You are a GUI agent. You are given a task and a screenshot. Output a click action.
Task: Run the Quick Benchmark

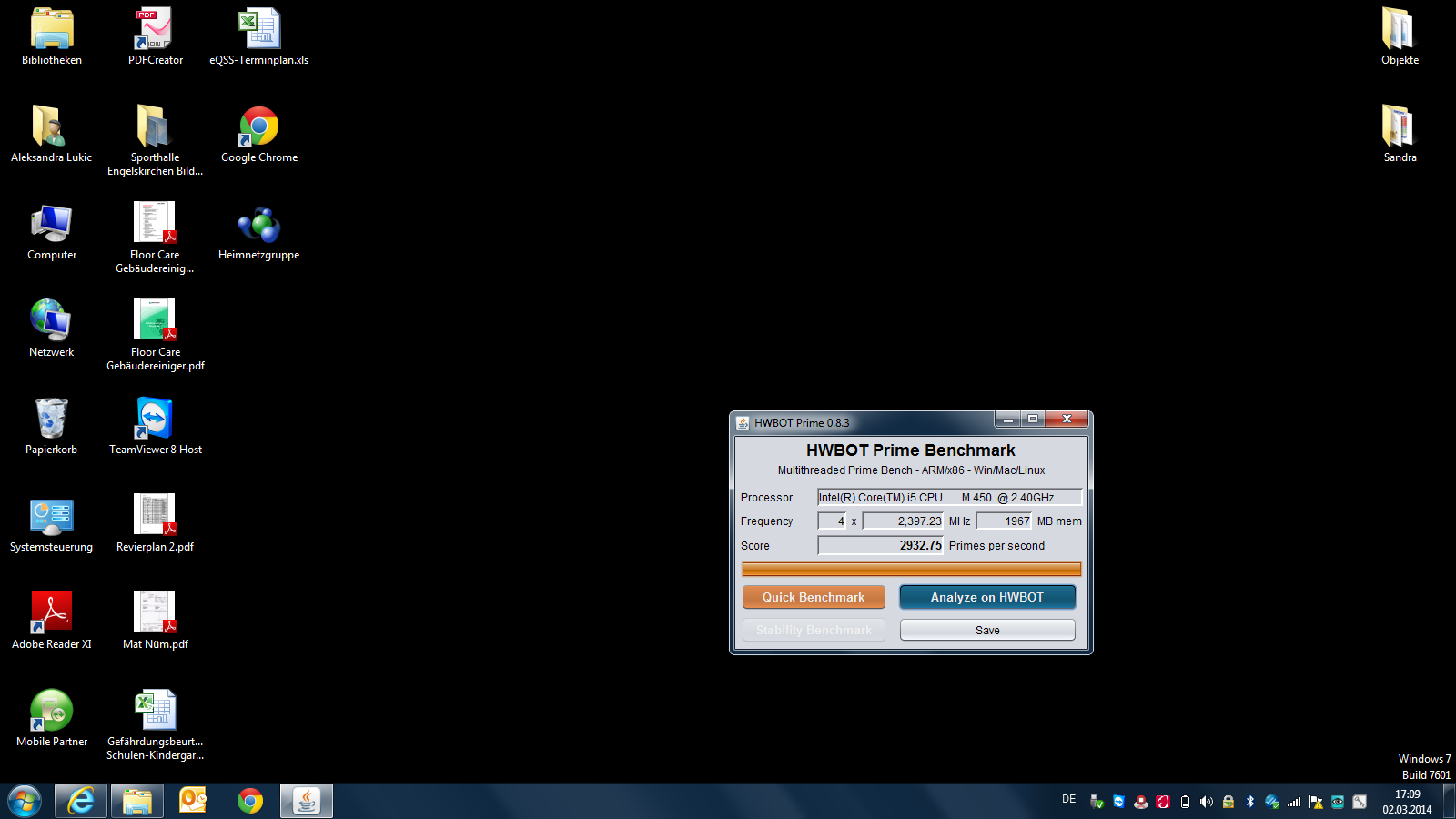tap(814, 597)
